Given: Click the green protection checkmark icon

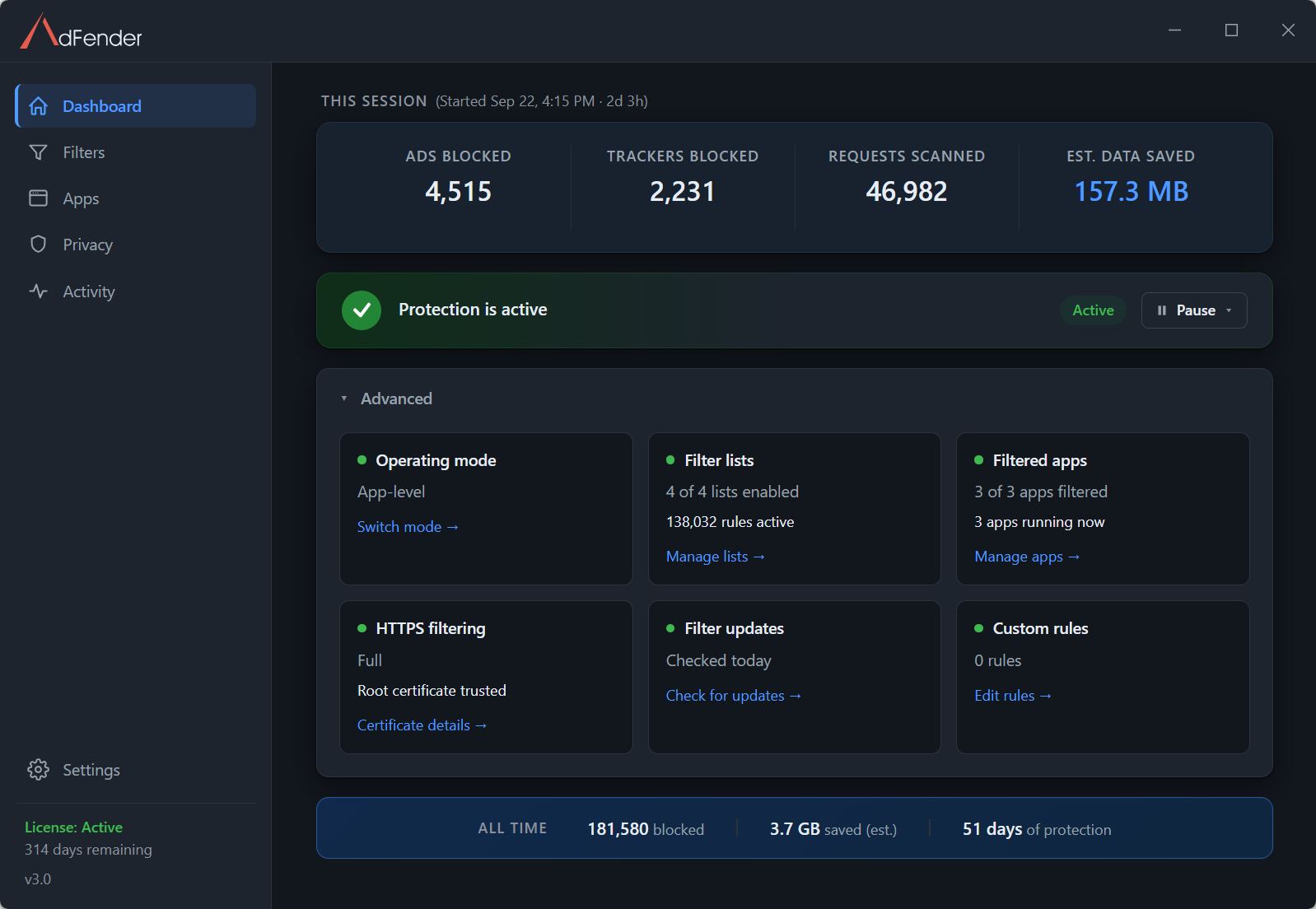Looking at the screenshot, I should (362, 310).
